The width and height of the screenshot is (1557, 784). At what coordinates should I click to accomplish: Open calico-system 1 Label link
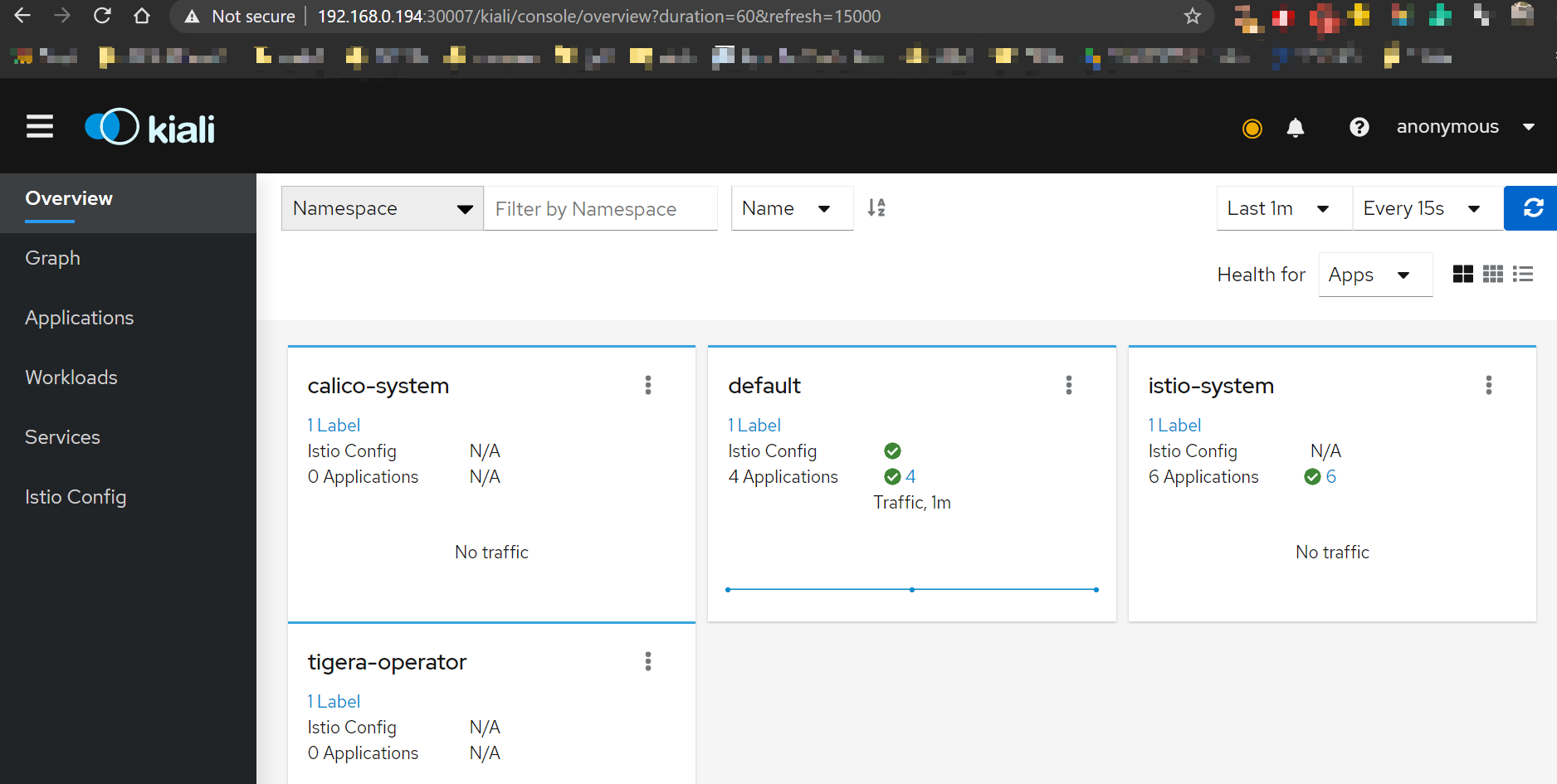pos(334,425)
